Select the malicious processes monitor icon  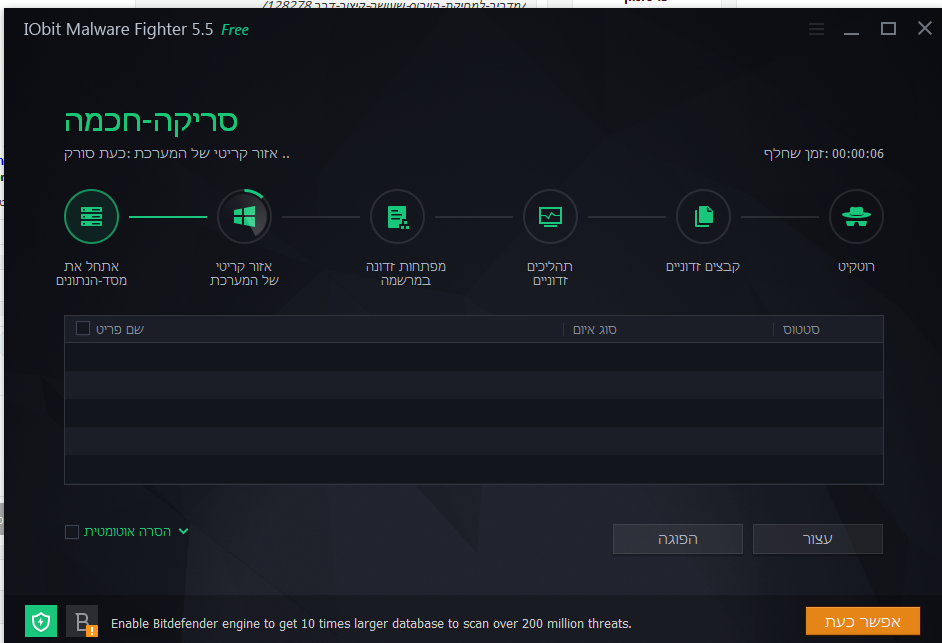coord(550,216)
